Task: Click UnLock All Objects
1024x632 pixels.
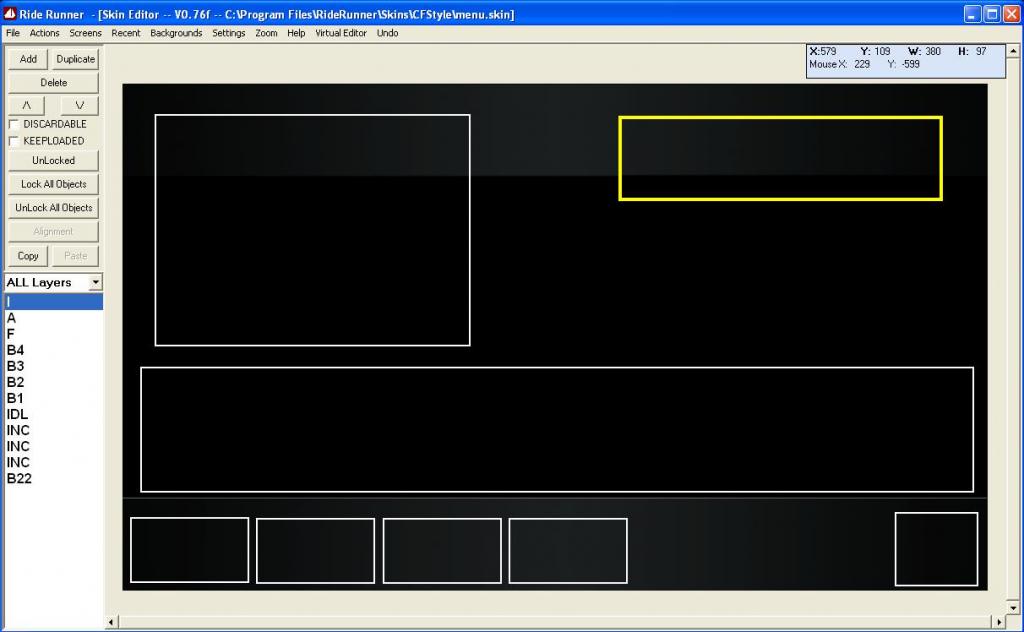Action: (x=54, y=208)
